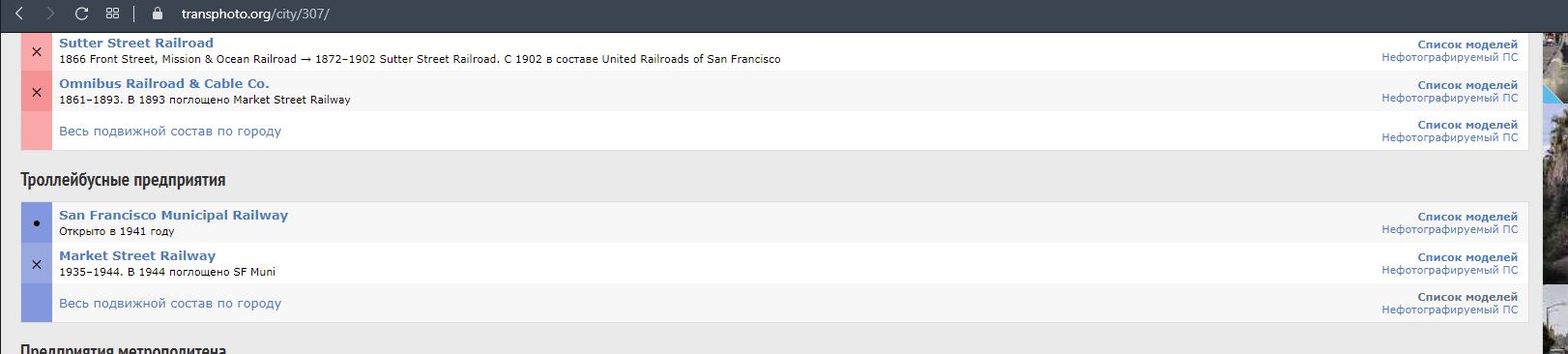The width and height of the screenshot is (1568, 354).
Task: Open the San Francisco Municipal Railway link
Action: pyautogui.click(x=174, y=216)
